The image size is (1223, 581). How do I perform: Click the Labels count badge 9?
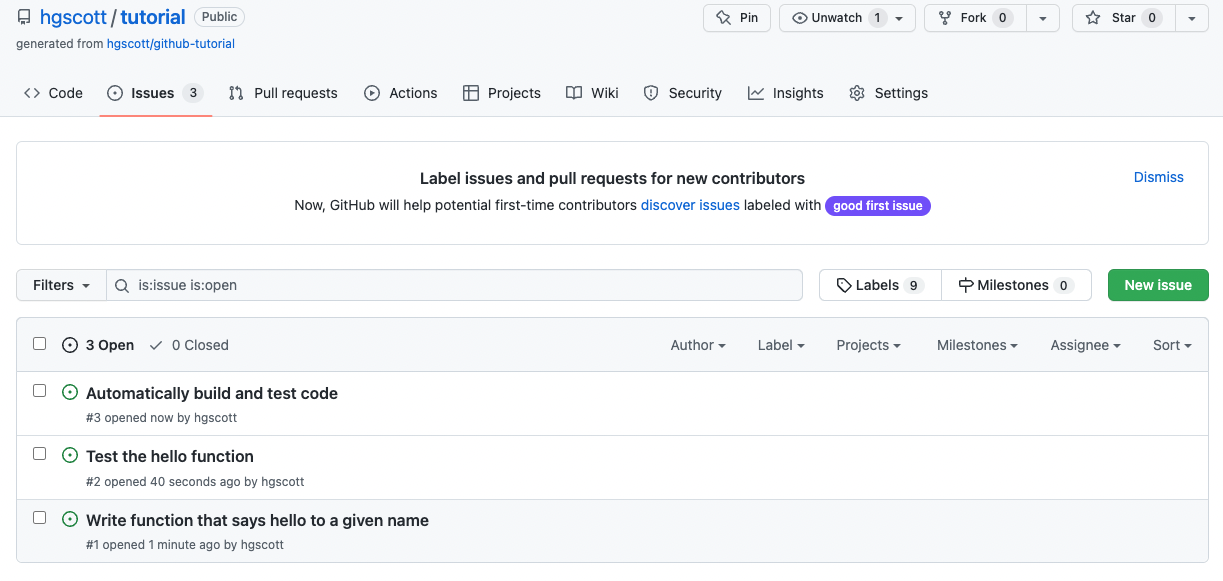pyautogui.click(x=913, y=285)
